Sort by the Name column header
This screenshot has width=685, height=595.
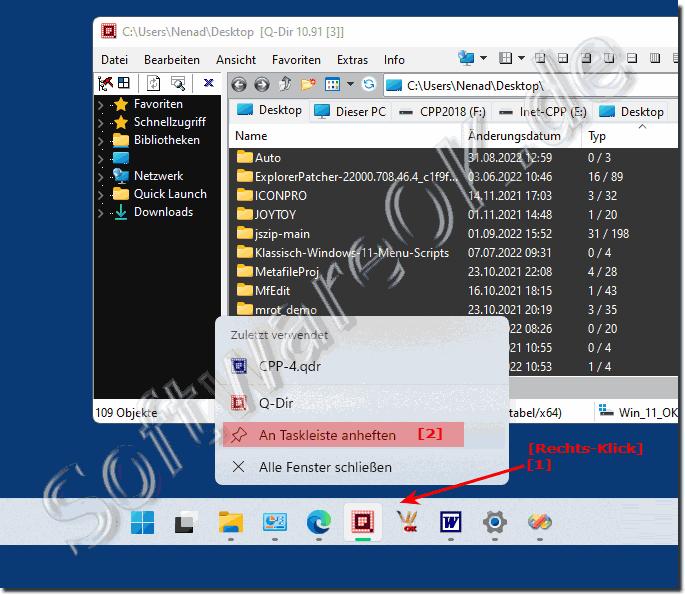click(345, 136)
